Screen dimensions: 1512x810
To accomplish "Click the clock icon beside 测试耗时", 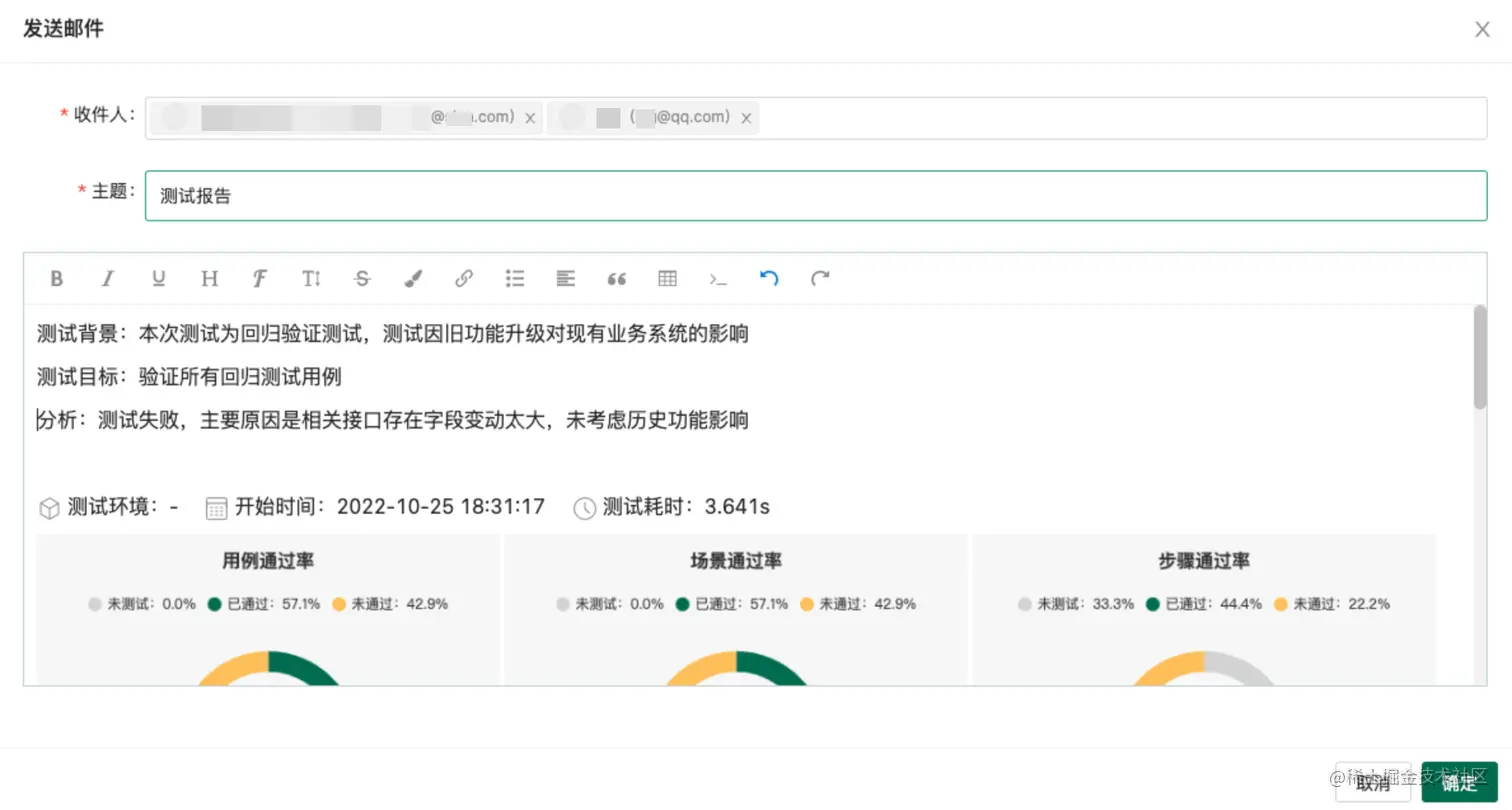I will (x=585, y=508).
